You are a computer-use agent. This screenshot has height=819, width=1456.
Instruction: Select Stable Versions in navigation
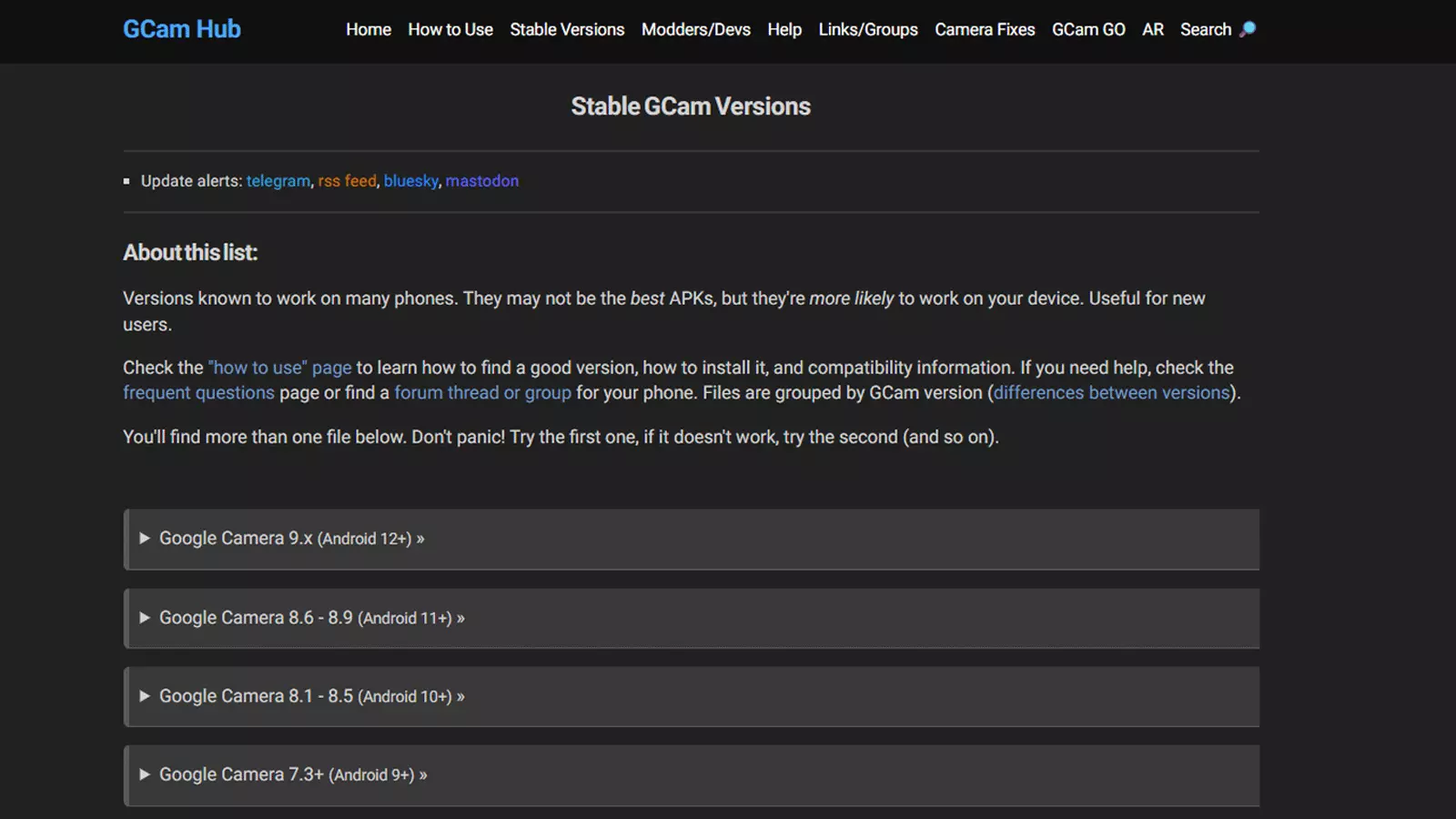point(567,29)
